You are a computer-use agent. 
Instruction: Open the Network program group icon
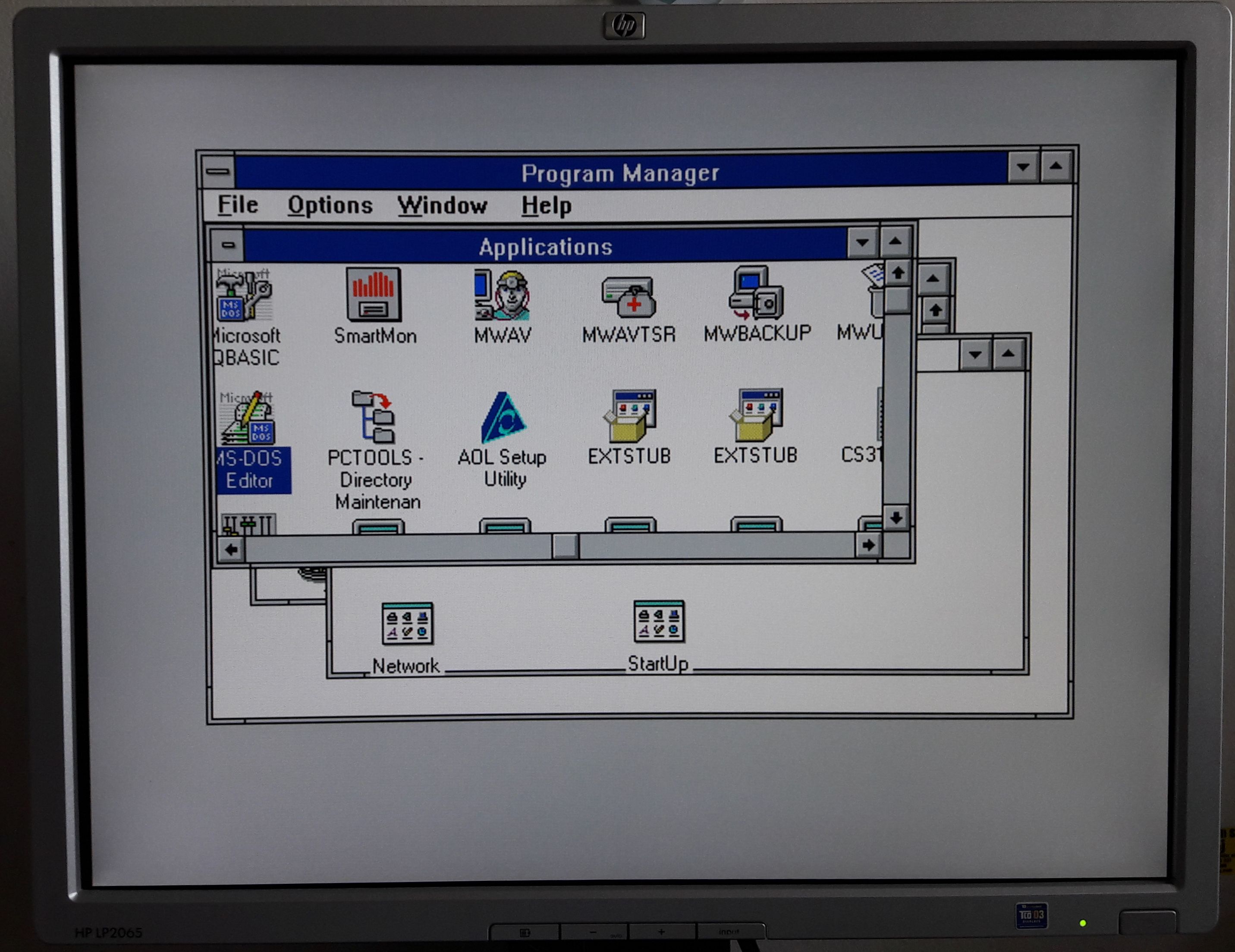(x=407, y=624)
